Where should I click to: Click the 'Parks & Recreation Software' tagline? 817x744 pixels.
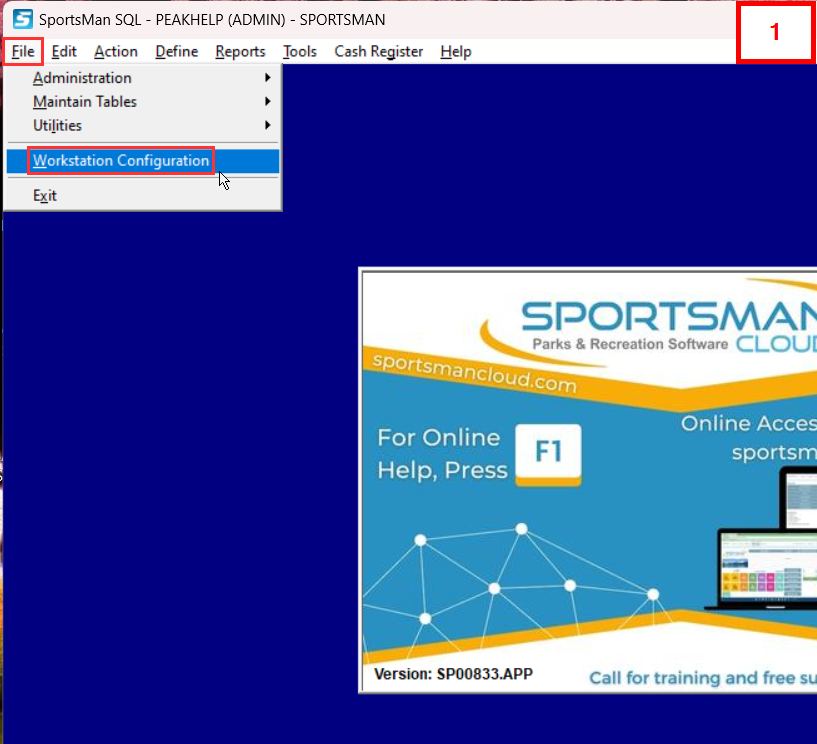point(630,344)
